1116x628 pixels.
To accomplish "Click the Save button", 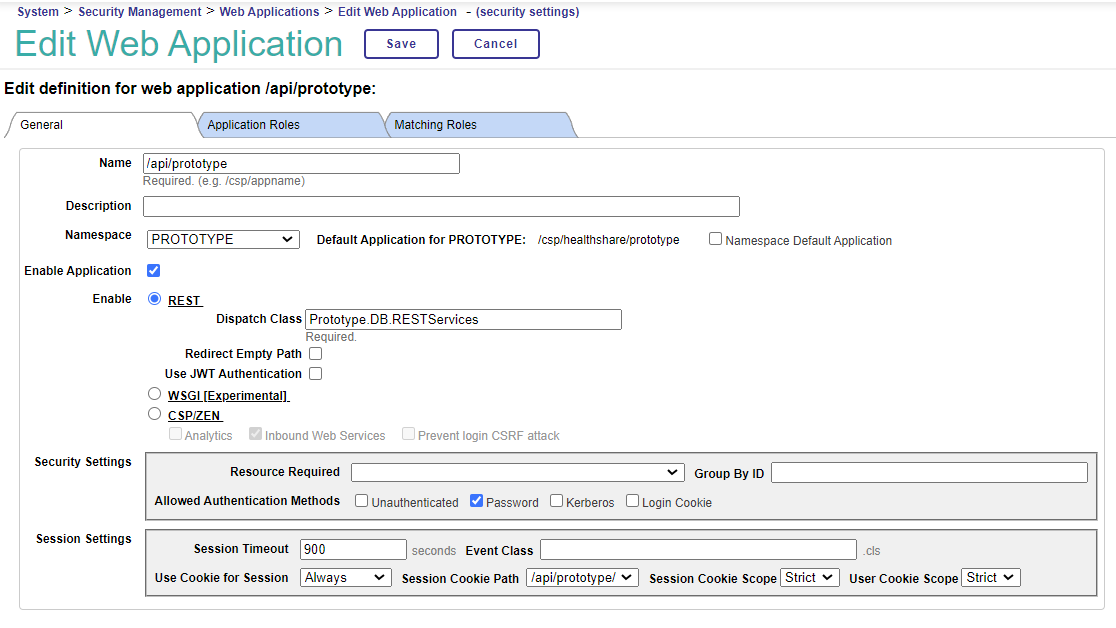I will (401, 44).
